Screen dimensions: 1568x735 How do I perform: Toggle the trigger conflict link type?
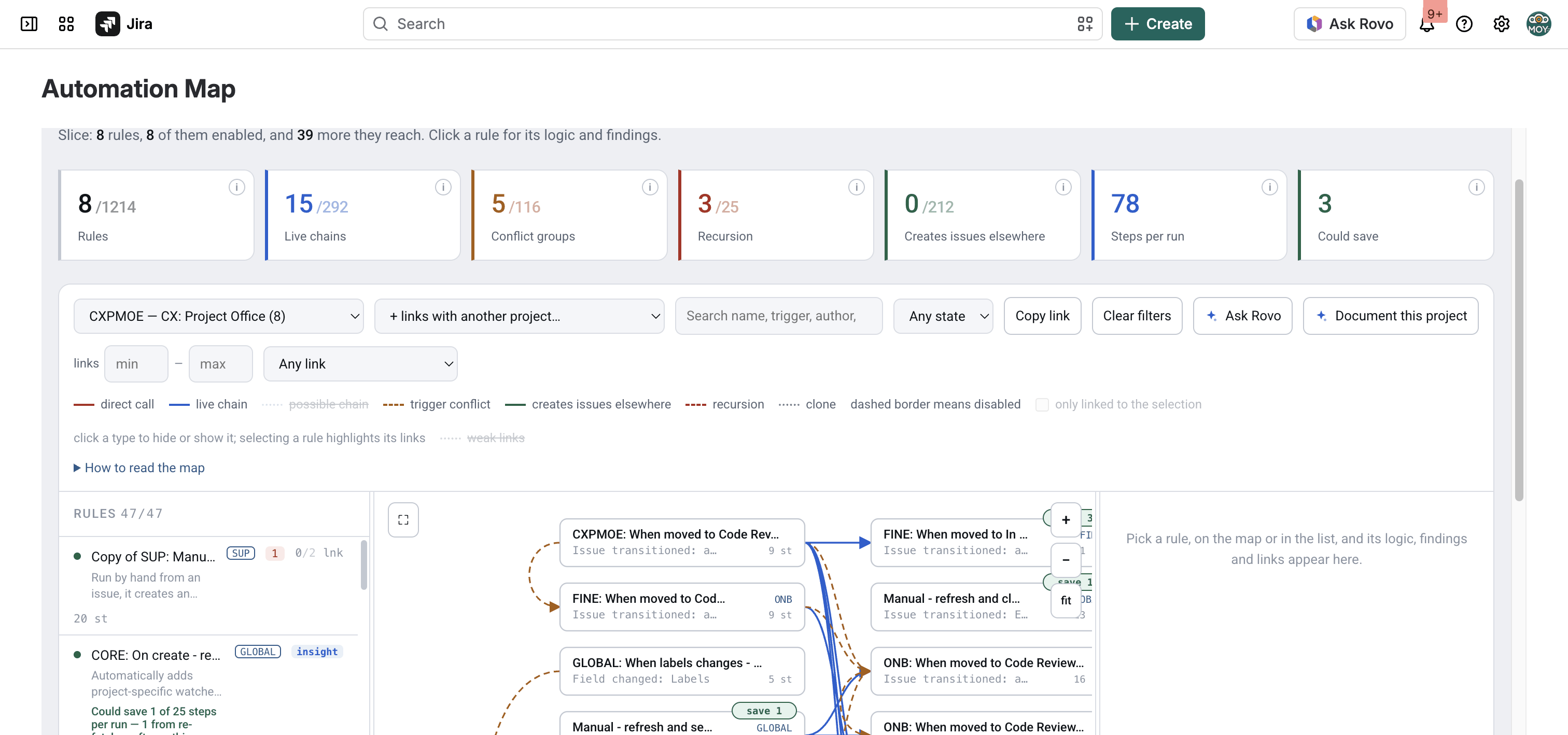(437, 404)
